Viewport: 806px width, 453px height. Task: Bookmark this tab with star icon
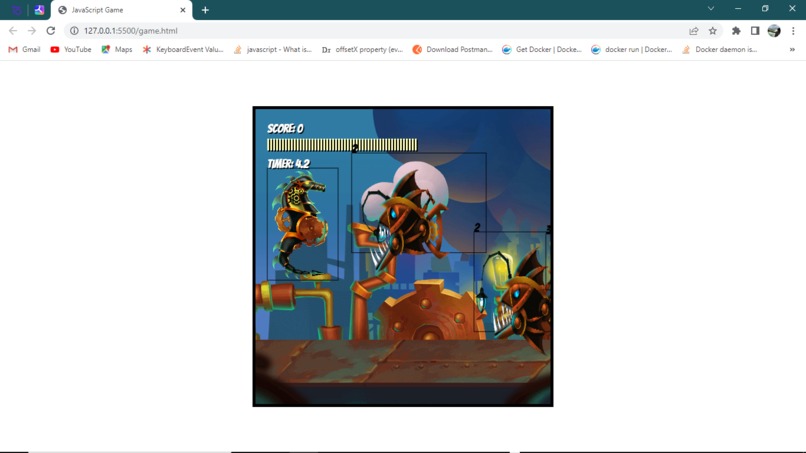click(712, 31)
